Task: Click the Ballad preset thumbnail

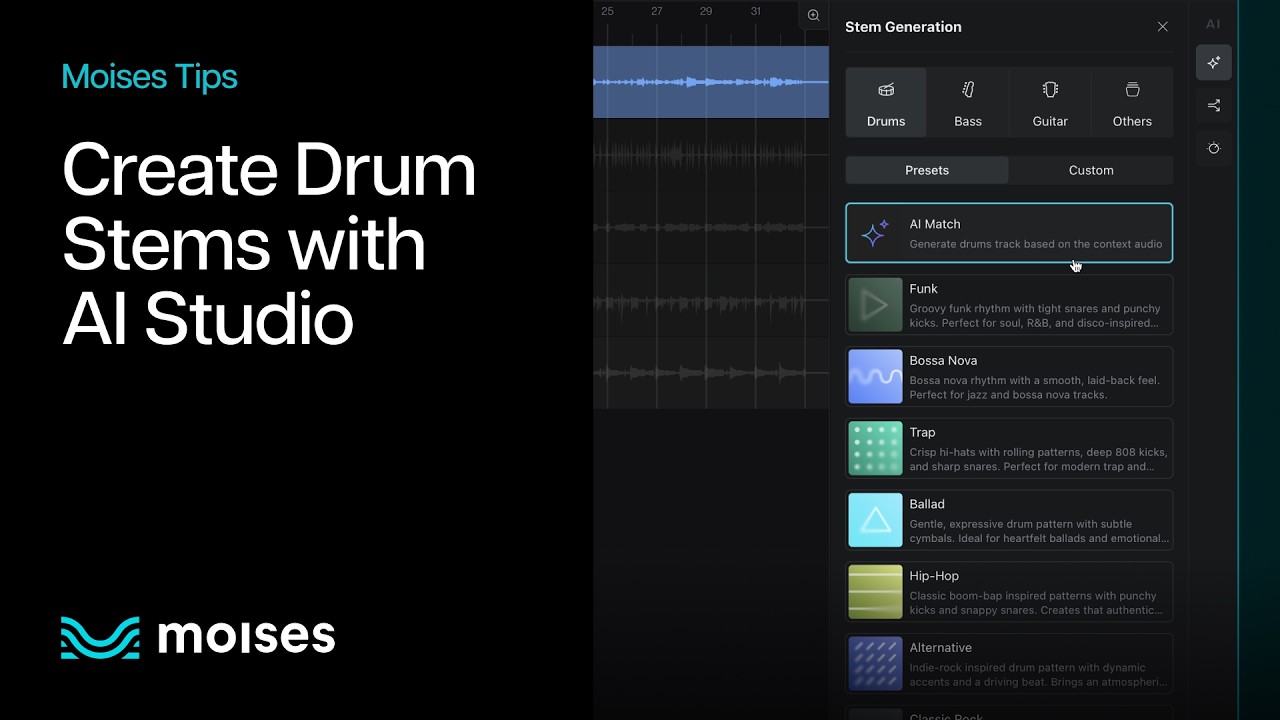Action: click(875, 521)
